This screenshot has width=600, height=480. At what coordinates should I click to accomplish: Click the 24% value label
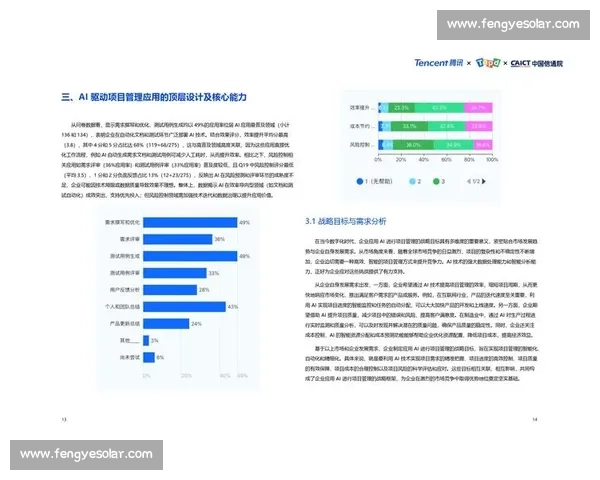point(196,324)
